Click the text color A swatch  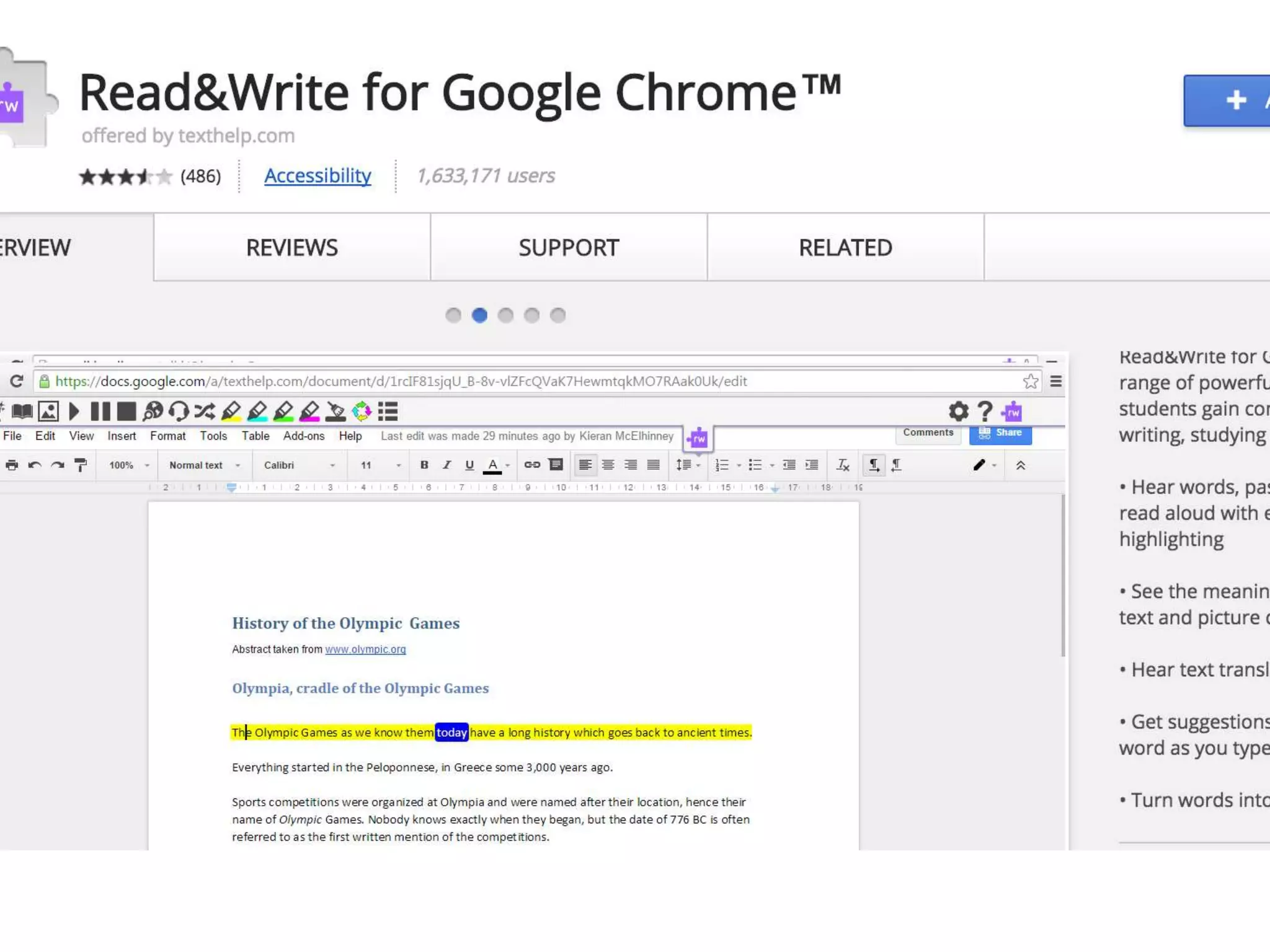pyautogui.click(x=492, y=465)
